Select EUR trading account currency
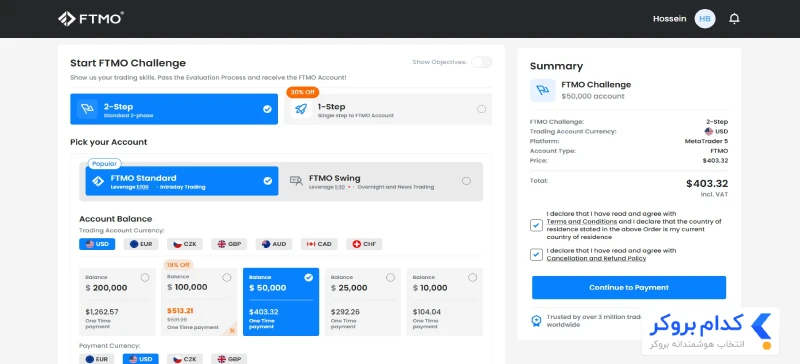Viewport: 800px width, 364px height. click(x=141, y=244)
